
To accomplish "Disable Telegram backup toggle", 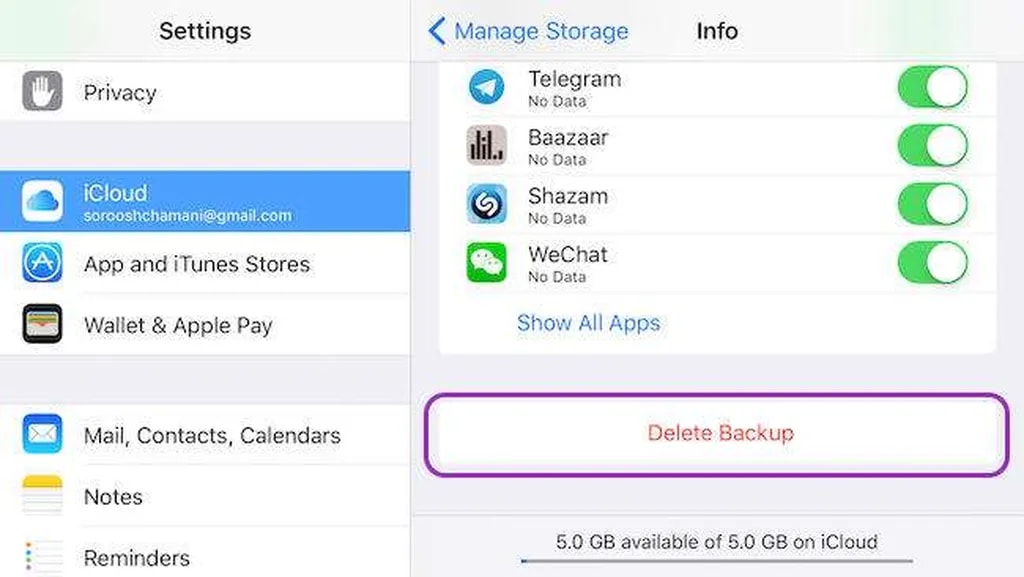I will pyautogui.click(x=932, y=88).
